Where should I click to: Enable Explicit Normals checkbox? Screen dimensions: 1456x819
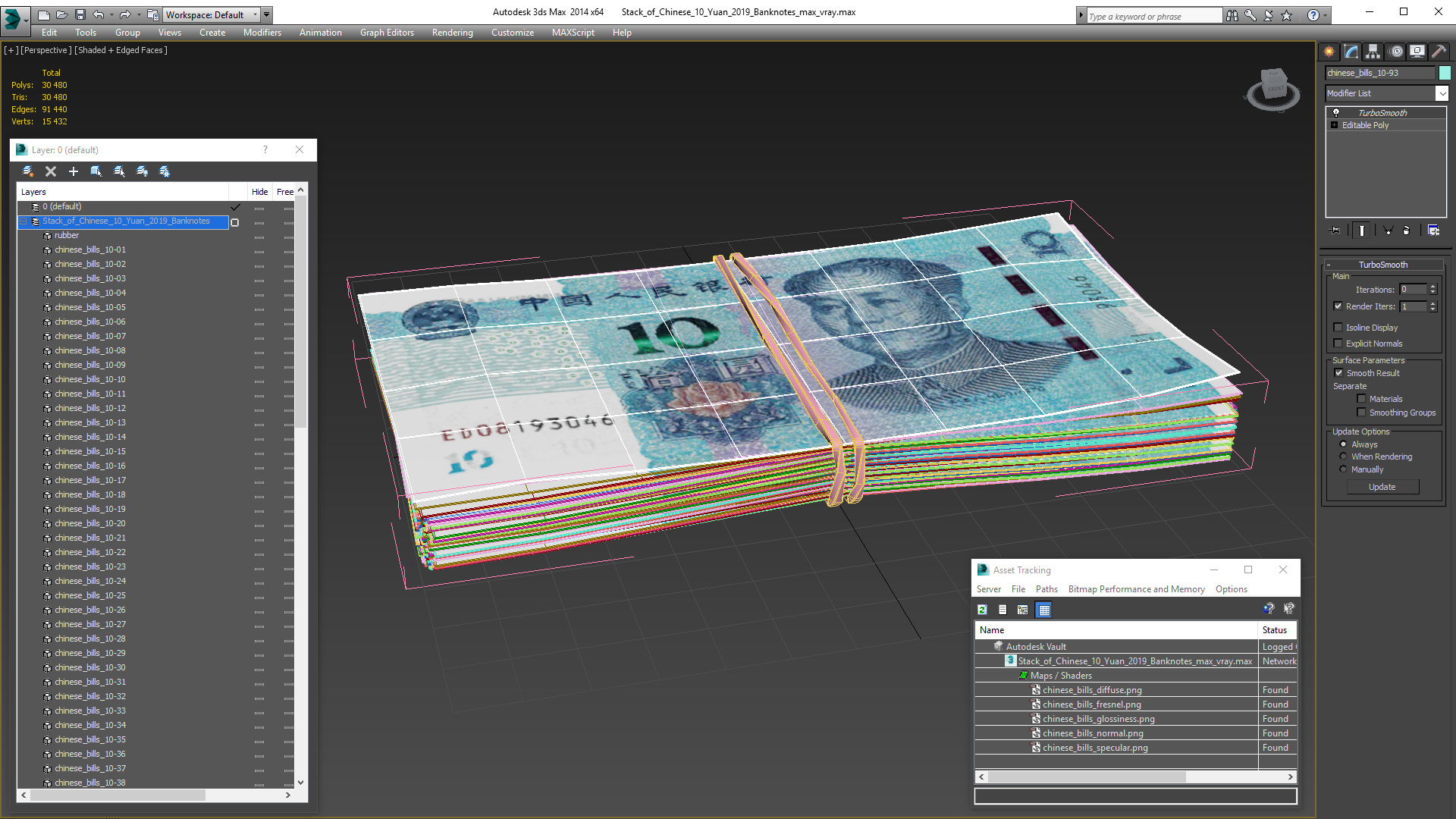click(x=1338, y=344)
